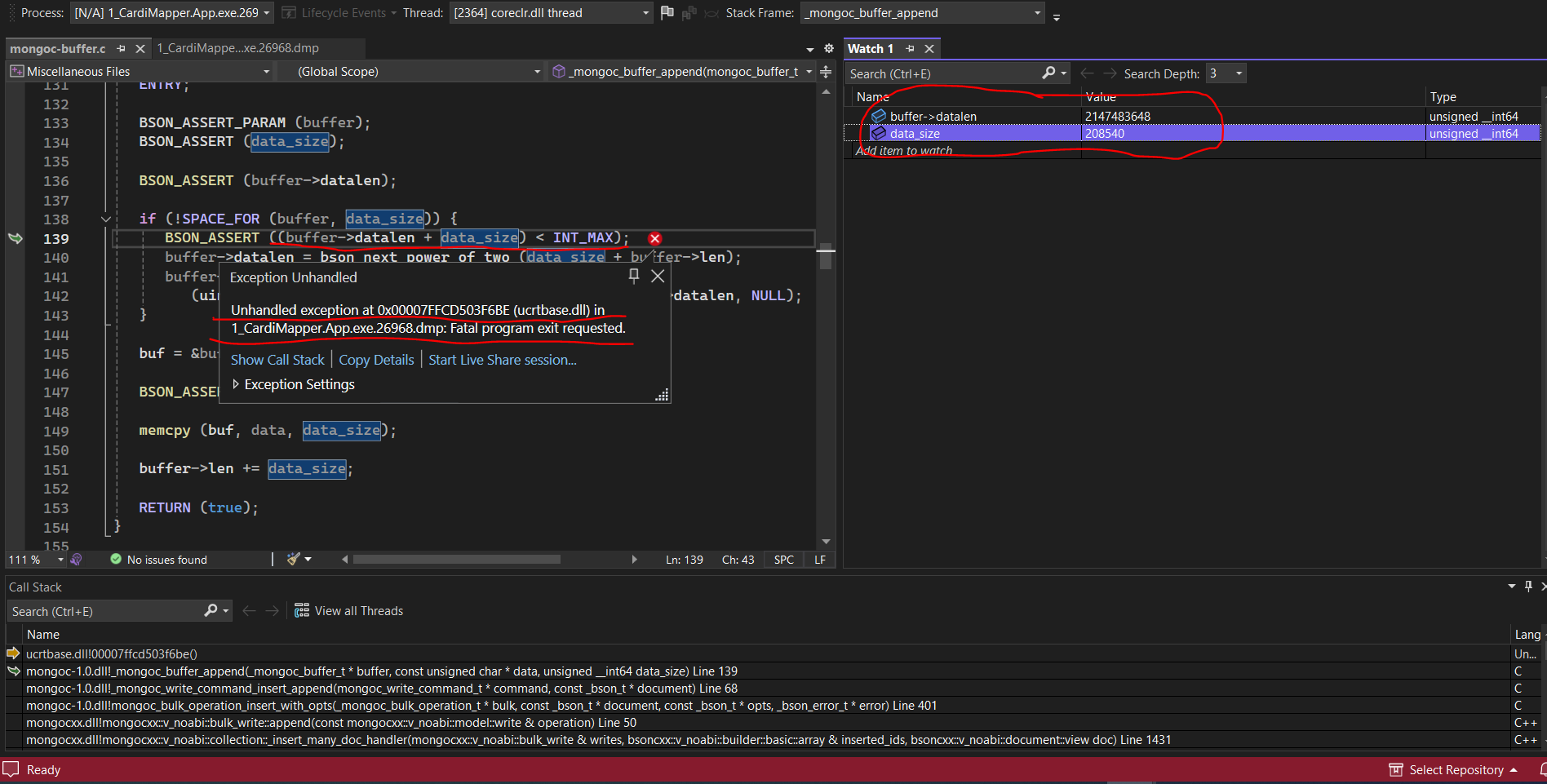Toggle auto-hide pin for Call Stack panel
The height and width of the screenshot is (784, 1547).
(1528, 587)
